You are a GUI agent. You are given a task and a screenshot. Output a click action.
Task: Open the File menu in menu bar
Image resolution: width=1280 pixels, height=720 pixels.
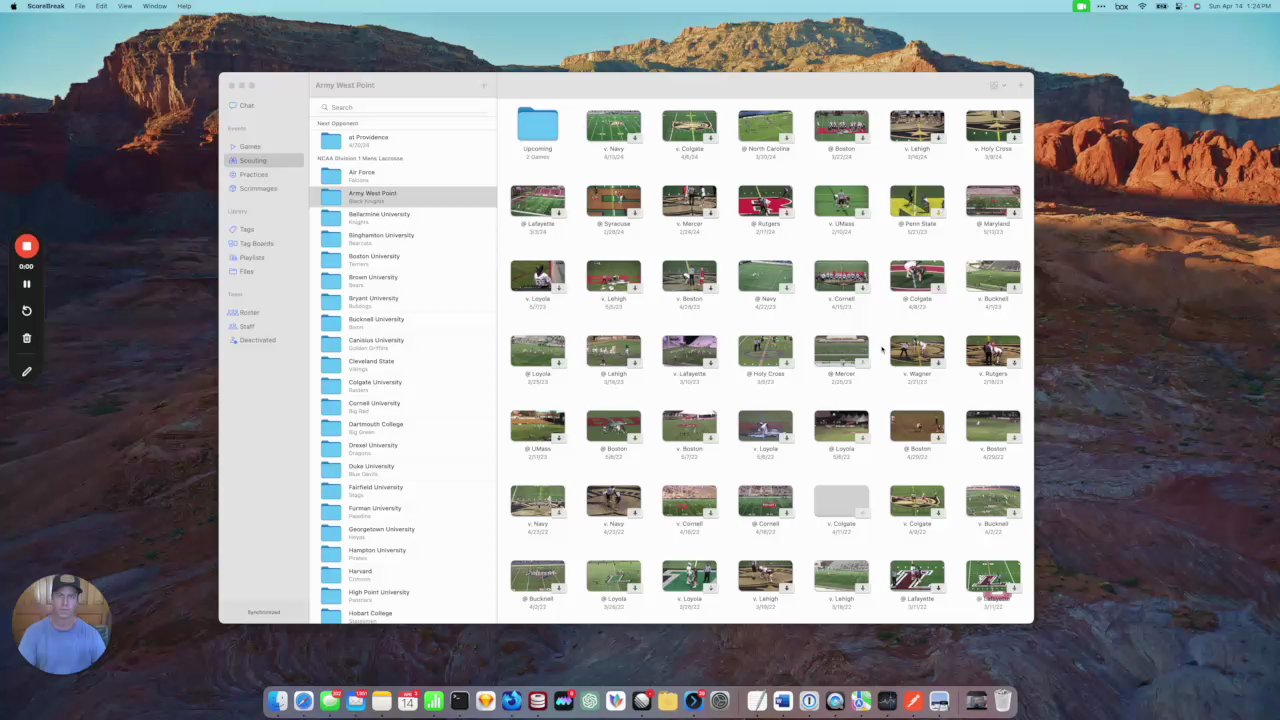(80, 6)
